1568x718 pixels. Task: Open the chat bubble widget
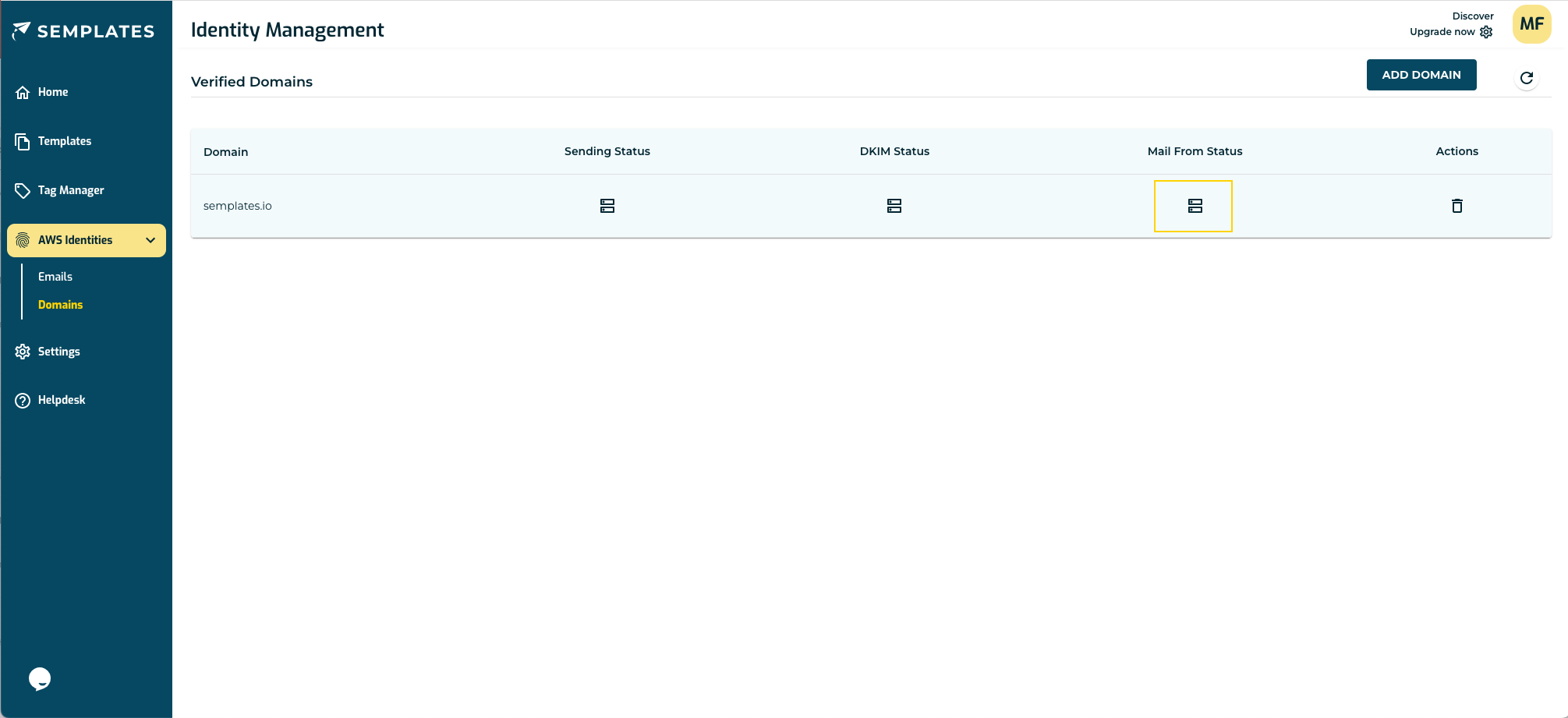40,679
